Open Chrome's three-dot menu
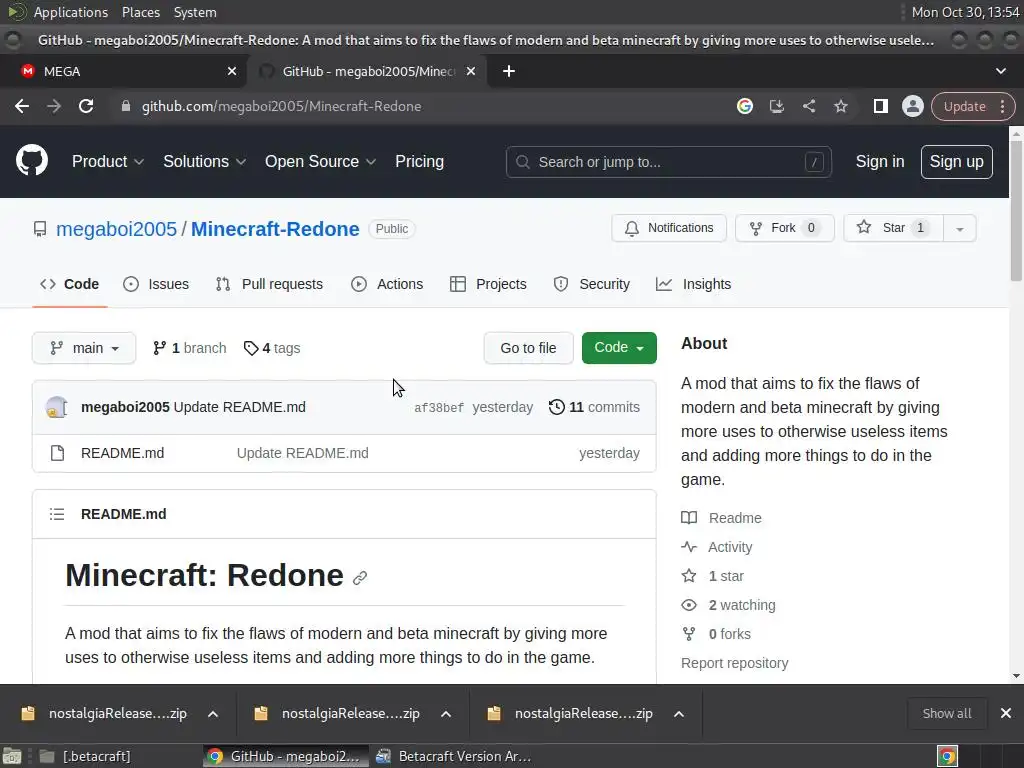Screen dimensions: 1024x768 (1002, 106)
